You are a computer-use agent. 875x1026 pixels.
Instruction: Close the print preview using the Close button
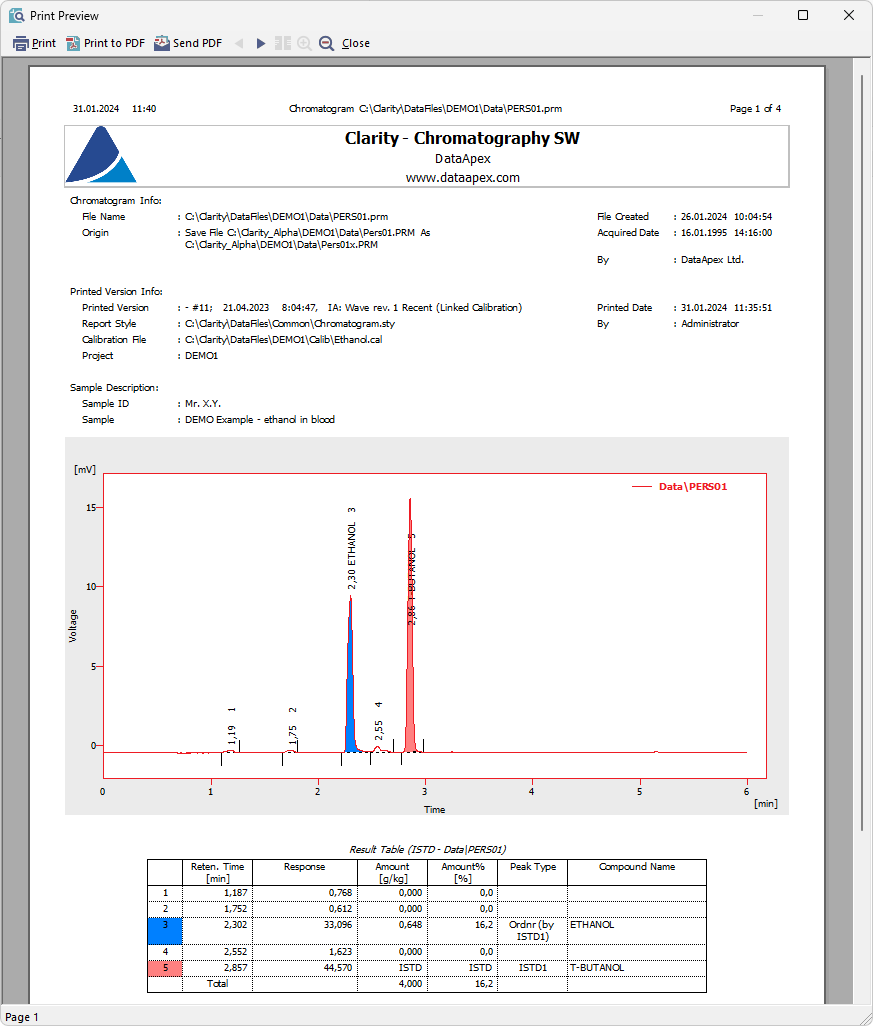pyautogui.click(x=356, y=43)
